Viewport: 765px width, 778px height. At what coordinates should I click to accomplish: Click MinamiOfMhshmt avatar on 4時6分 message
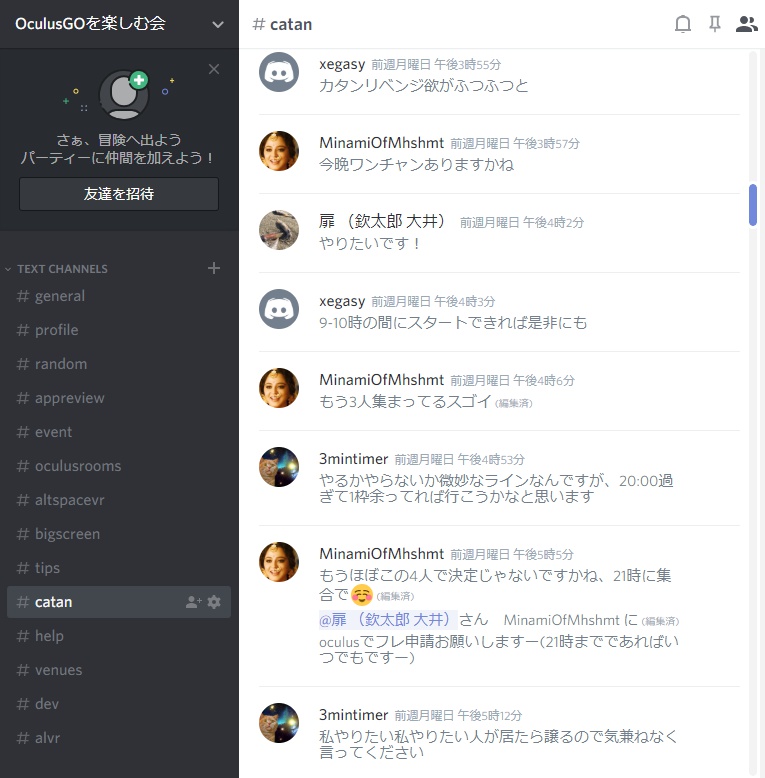point(279,388)
